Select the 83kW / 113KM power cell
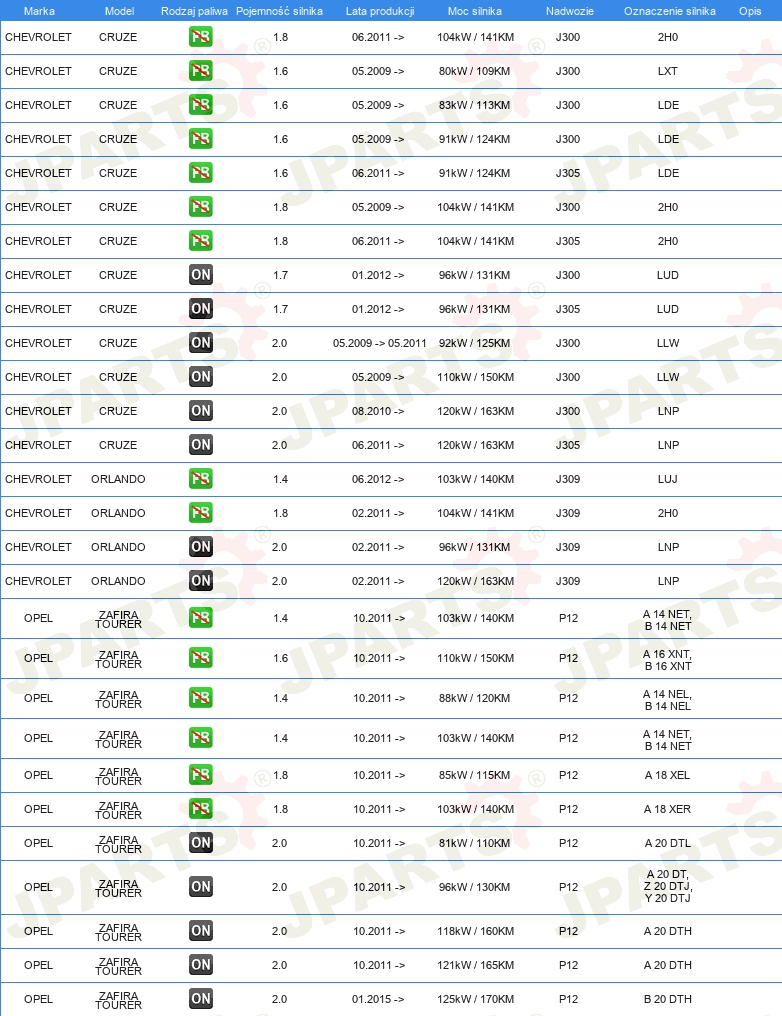This screenshot has height=1016, width=782. (x=474, y=105)
